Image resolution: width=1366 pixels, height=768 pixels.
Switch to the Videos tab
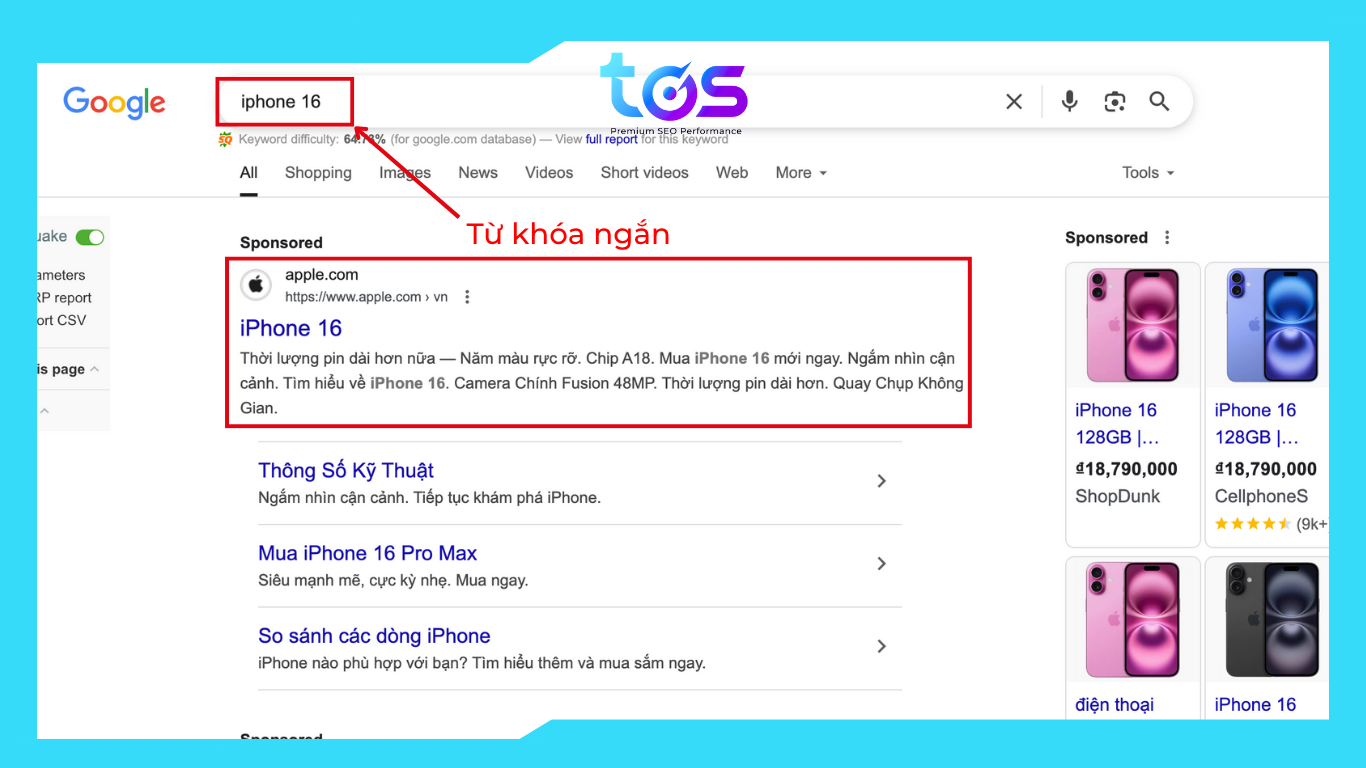[x=549, y=173]
